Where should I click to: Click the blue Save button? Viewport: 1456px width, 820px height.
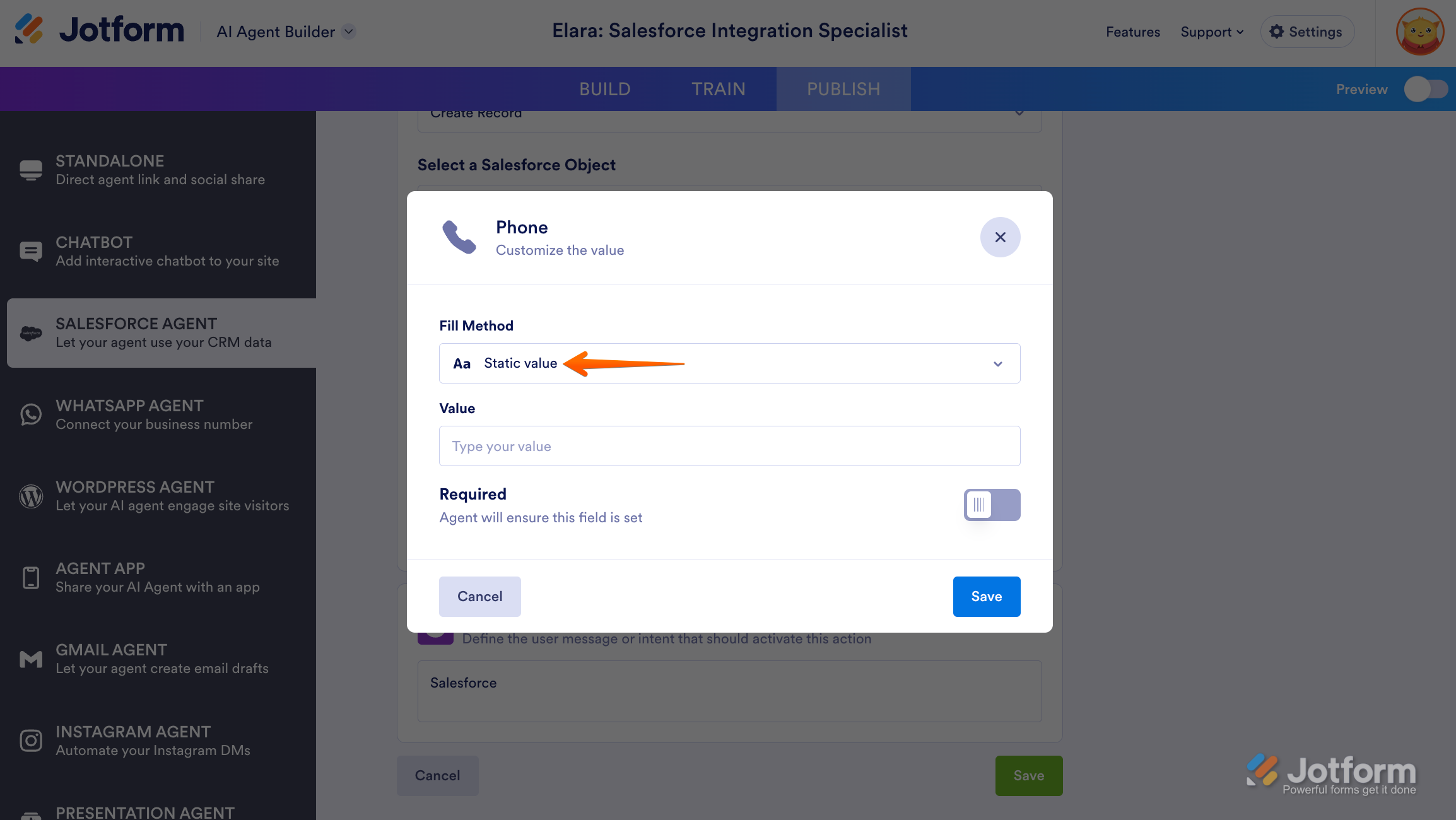pos(986,597)
